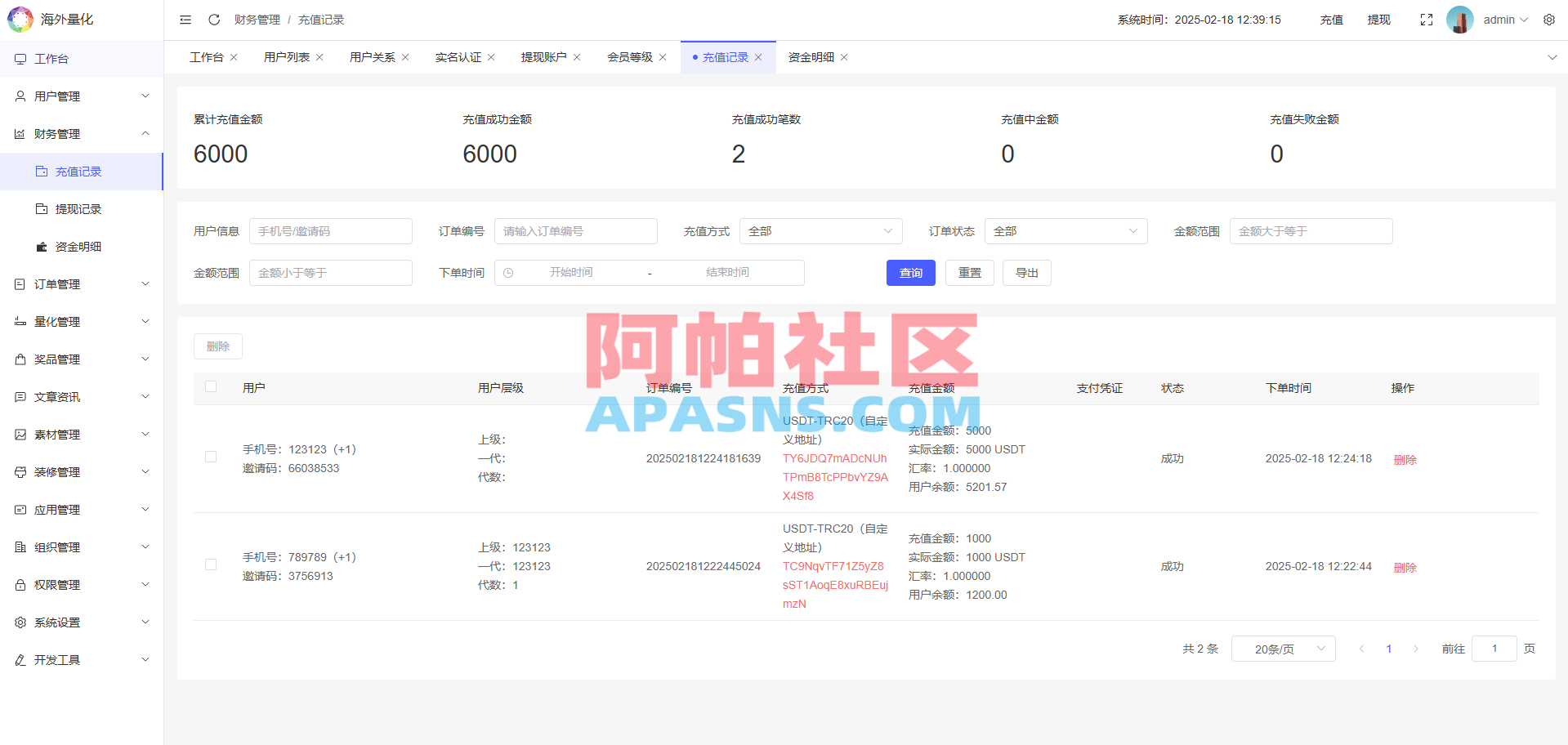This screenshot has width=1568, height=745.
Task: Open the 20条/页 page size dropdown
Action: [x=1283, y=648]
